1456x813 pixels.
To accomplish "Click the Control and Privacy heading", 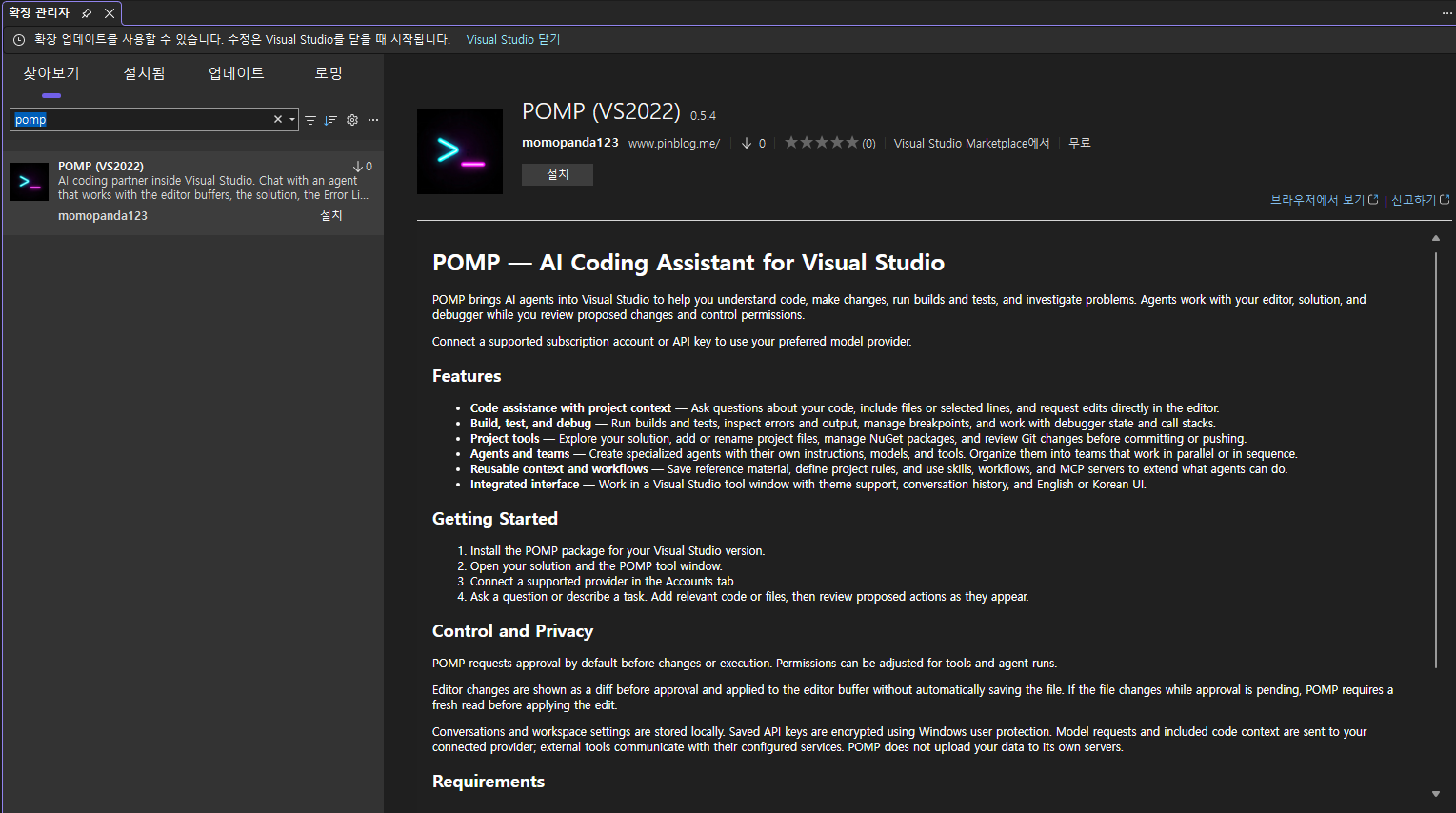I will 512,631.
